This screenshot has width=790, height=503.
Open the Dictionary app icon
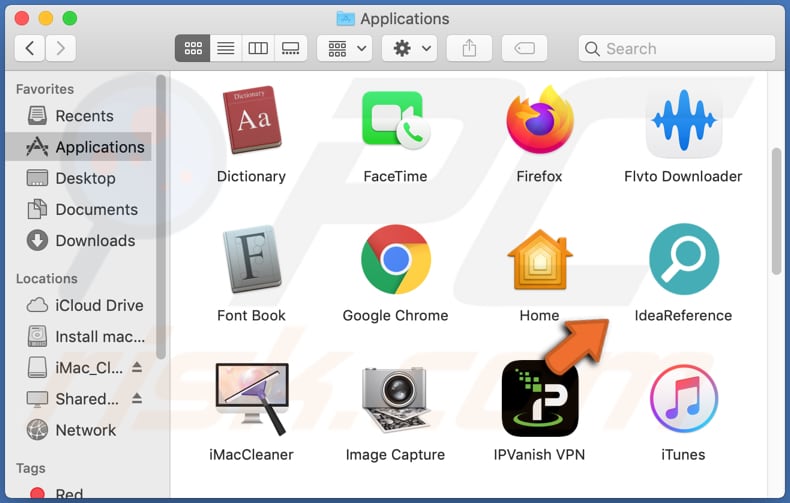(251, 119)
